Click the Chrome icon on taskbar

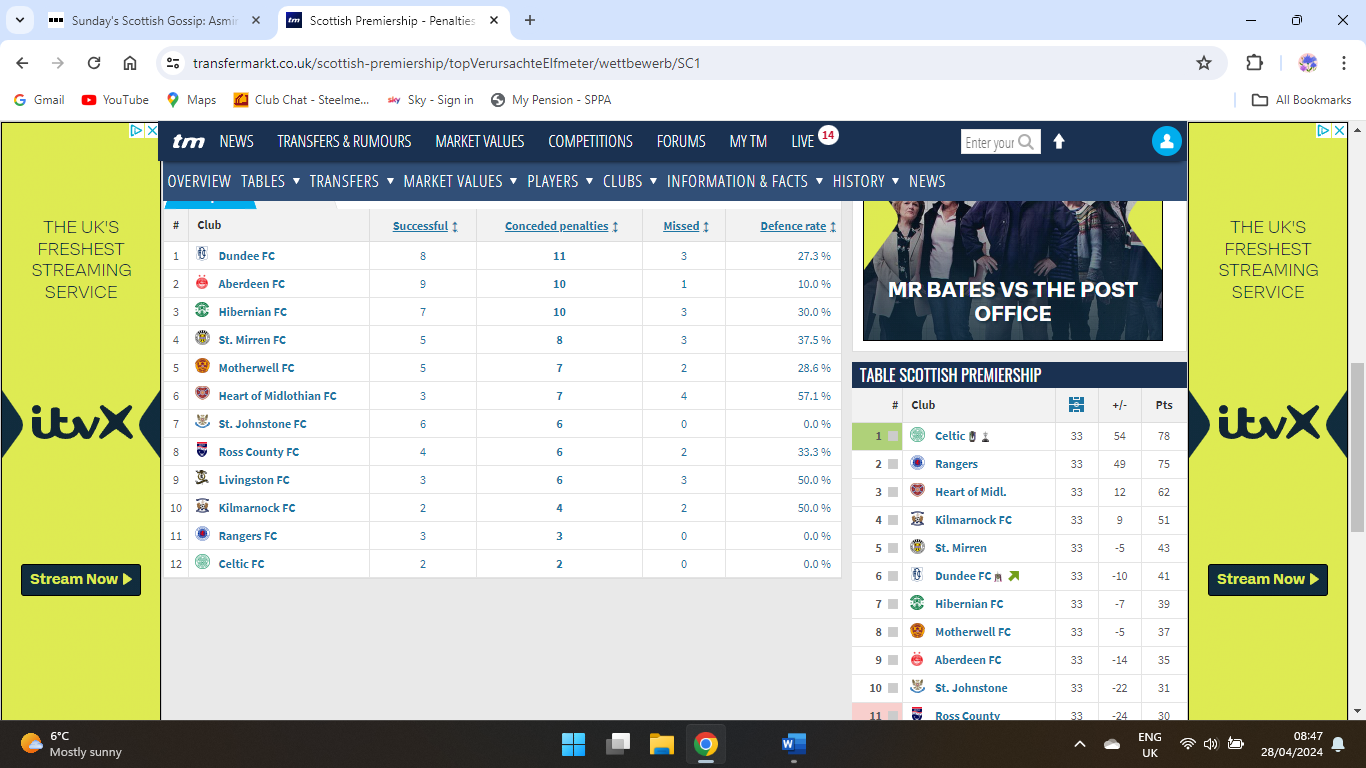(706, 744)
